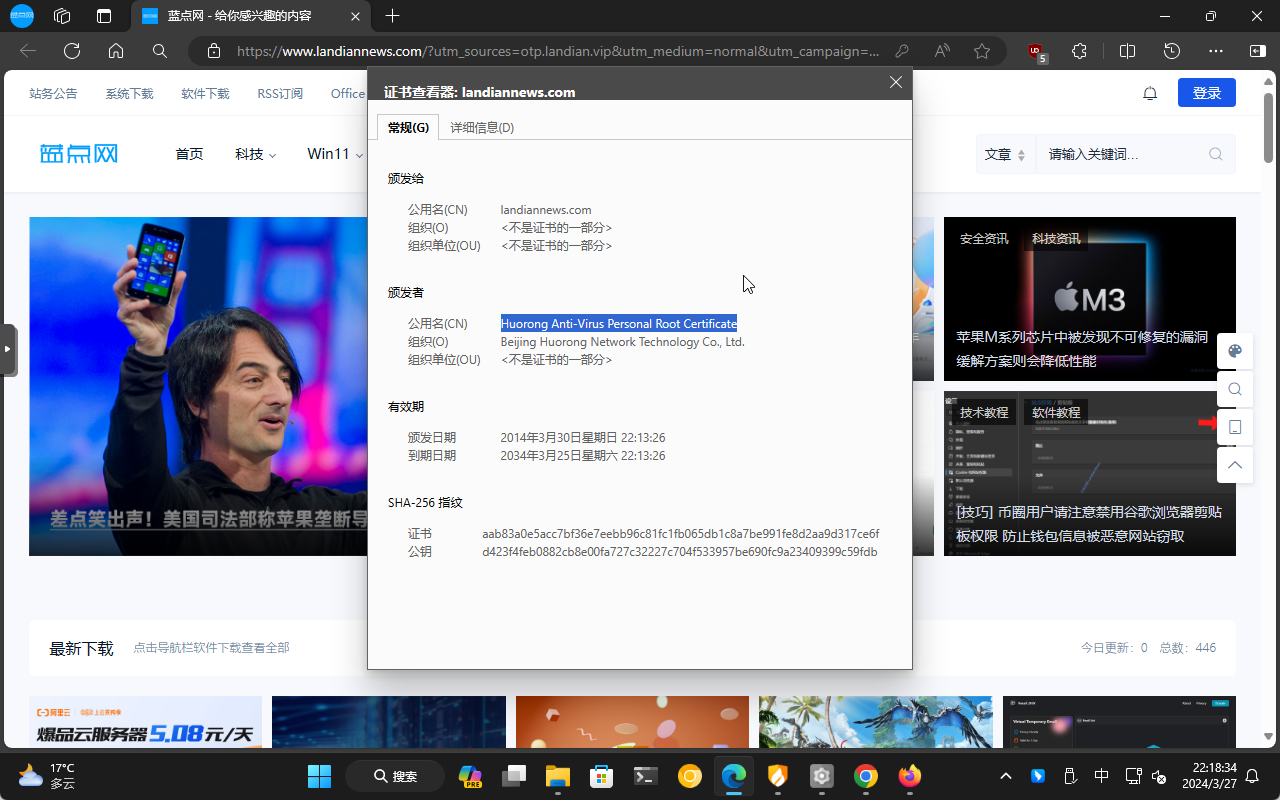Activate the Read aloud icon
The image size is (1280, 800).
[942, 51]
